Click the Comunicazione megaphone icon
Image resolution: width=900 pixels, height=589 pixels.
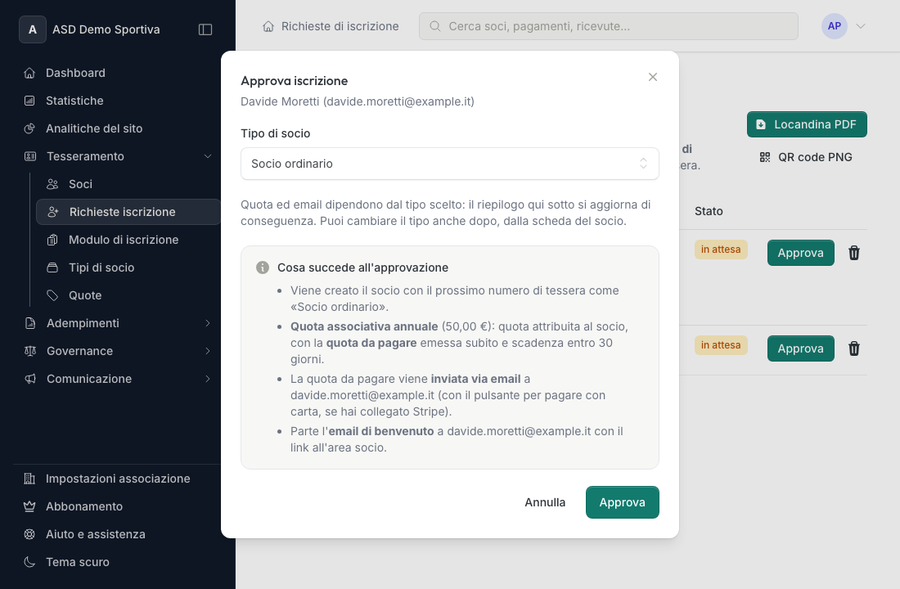click(x=30, y=379)
